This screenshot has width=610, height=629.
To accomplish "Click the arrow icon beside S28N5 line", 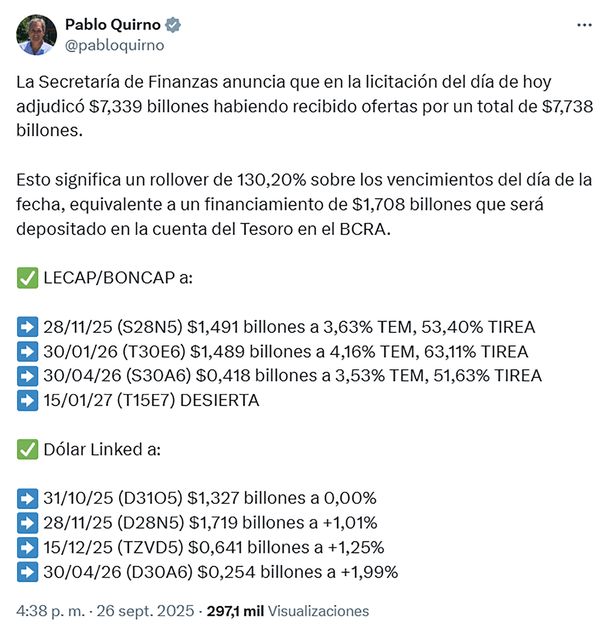I will tap(26, 327).
